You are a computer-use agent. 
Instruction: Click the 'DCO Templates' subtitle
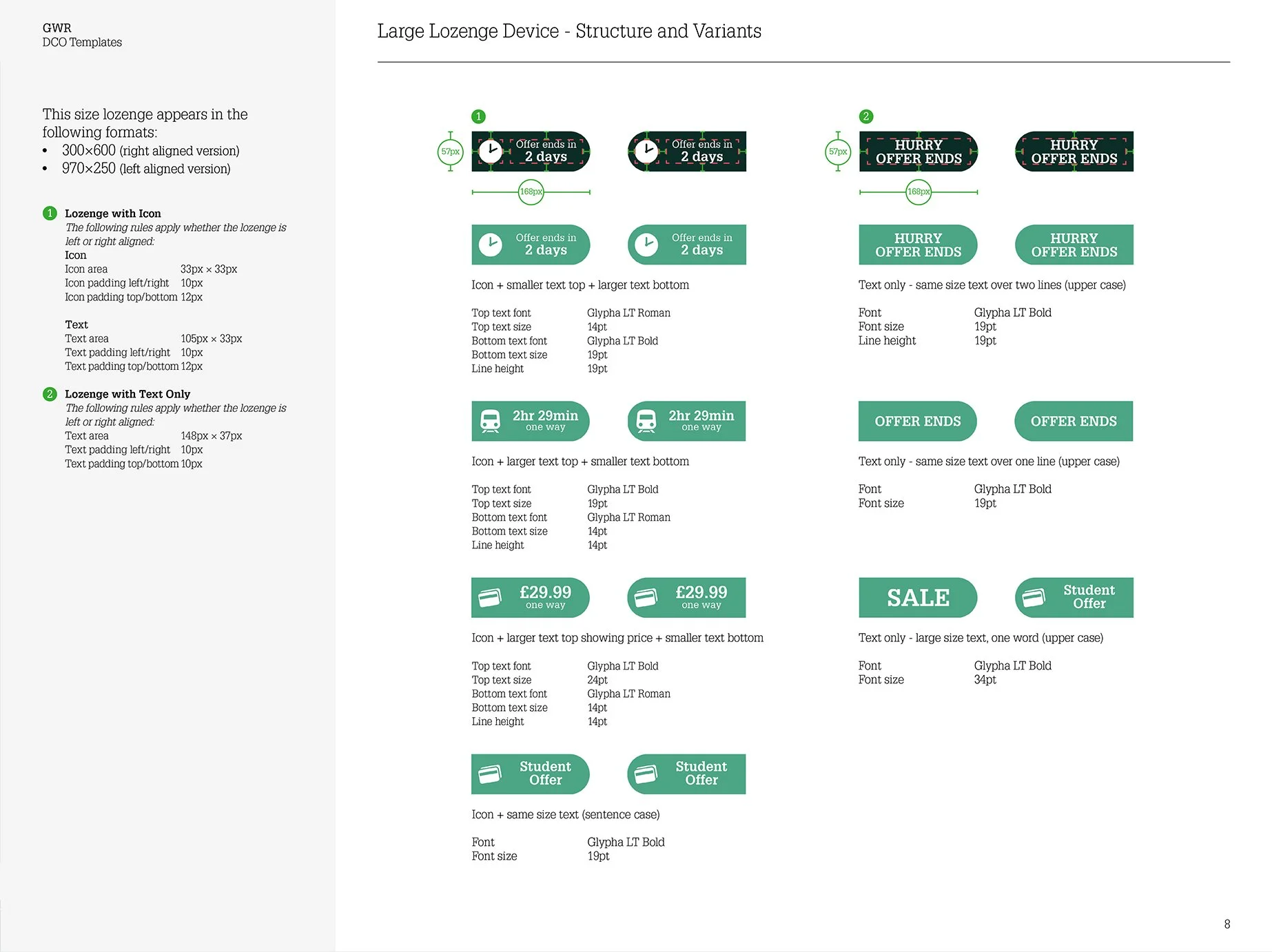tap(82, 42)
